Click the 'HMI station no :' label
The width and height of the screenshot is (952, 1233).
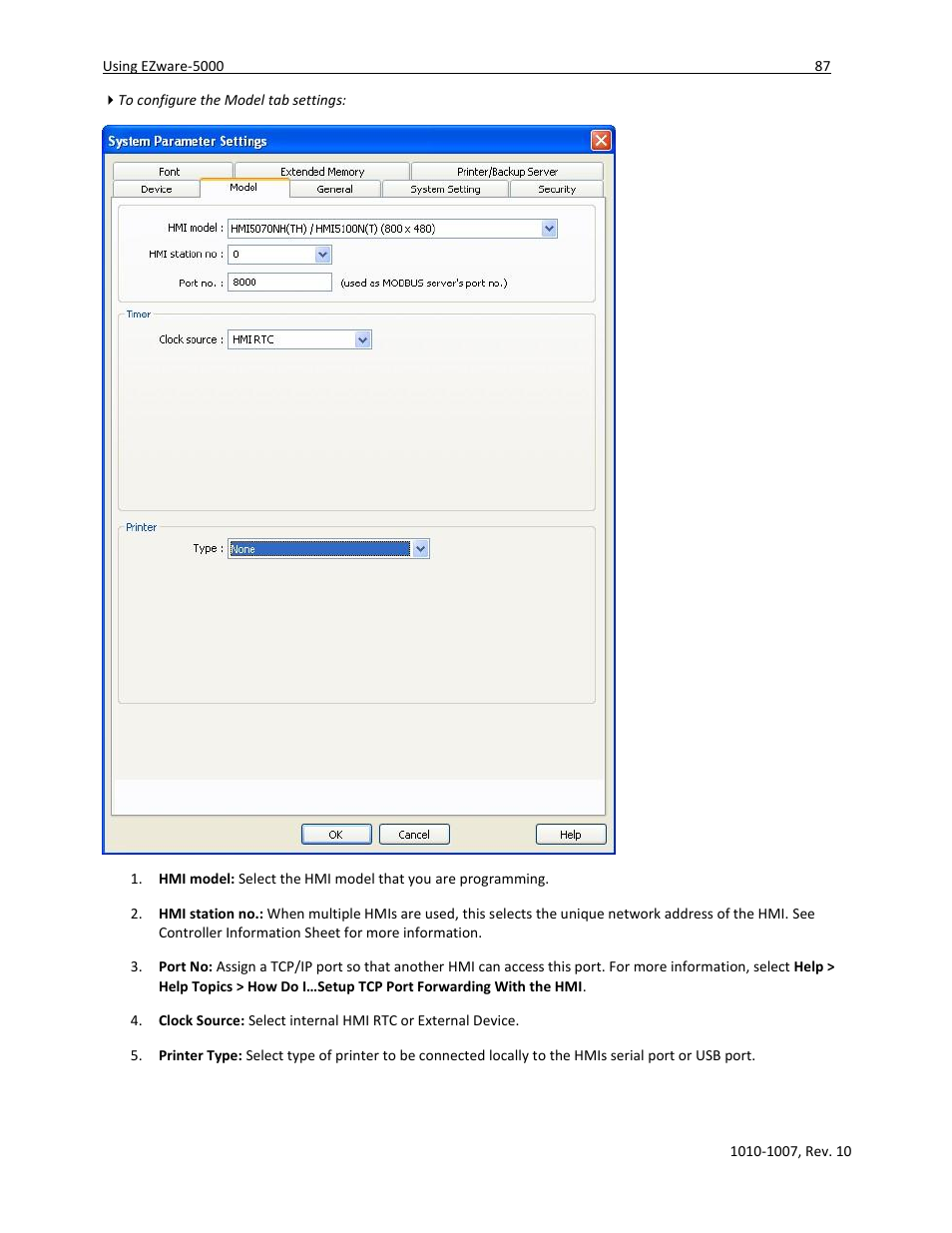tap(186, 254)
